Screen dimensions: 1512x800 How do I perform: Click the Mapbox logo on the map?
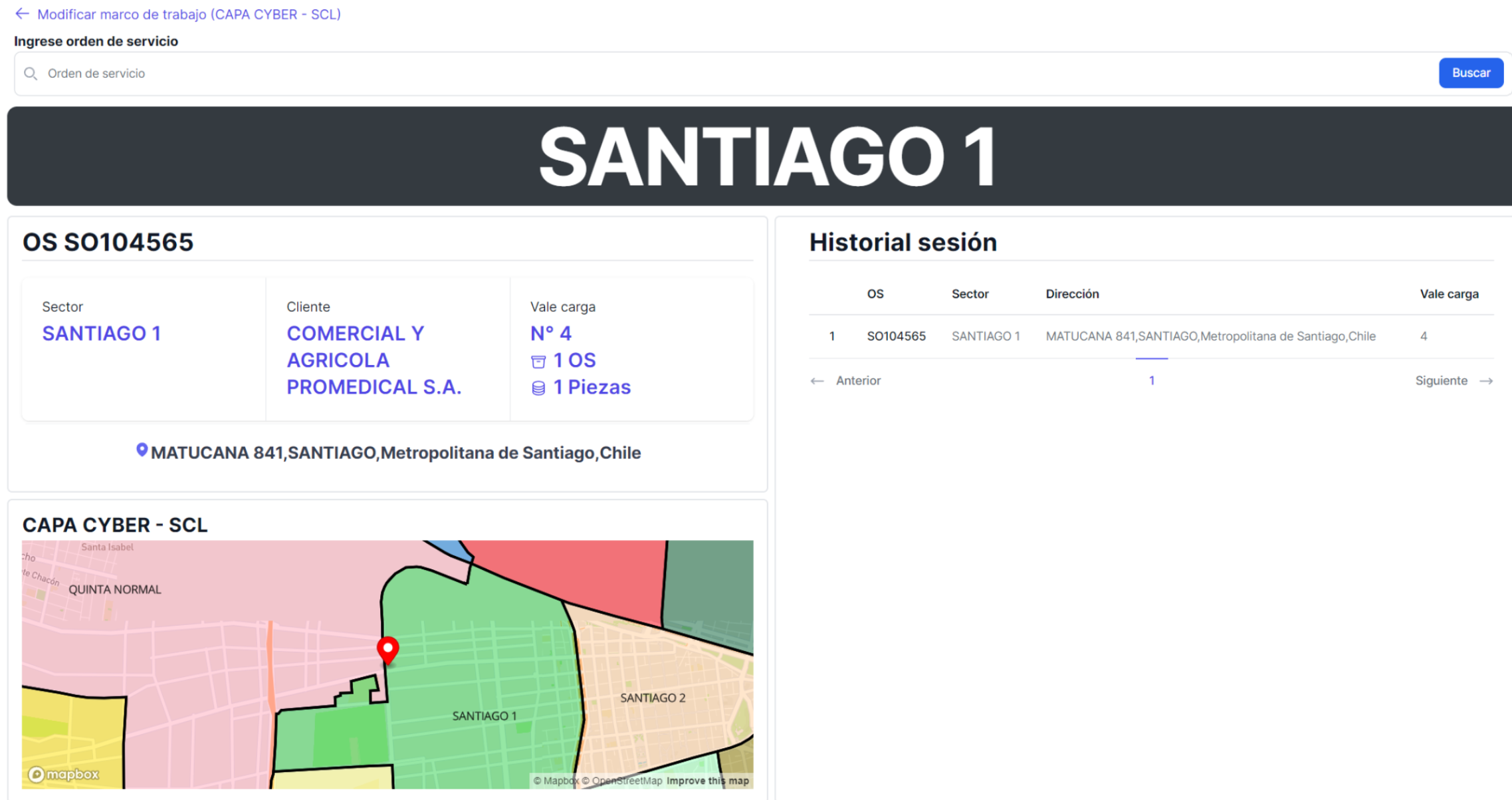(x=64, y=774)
